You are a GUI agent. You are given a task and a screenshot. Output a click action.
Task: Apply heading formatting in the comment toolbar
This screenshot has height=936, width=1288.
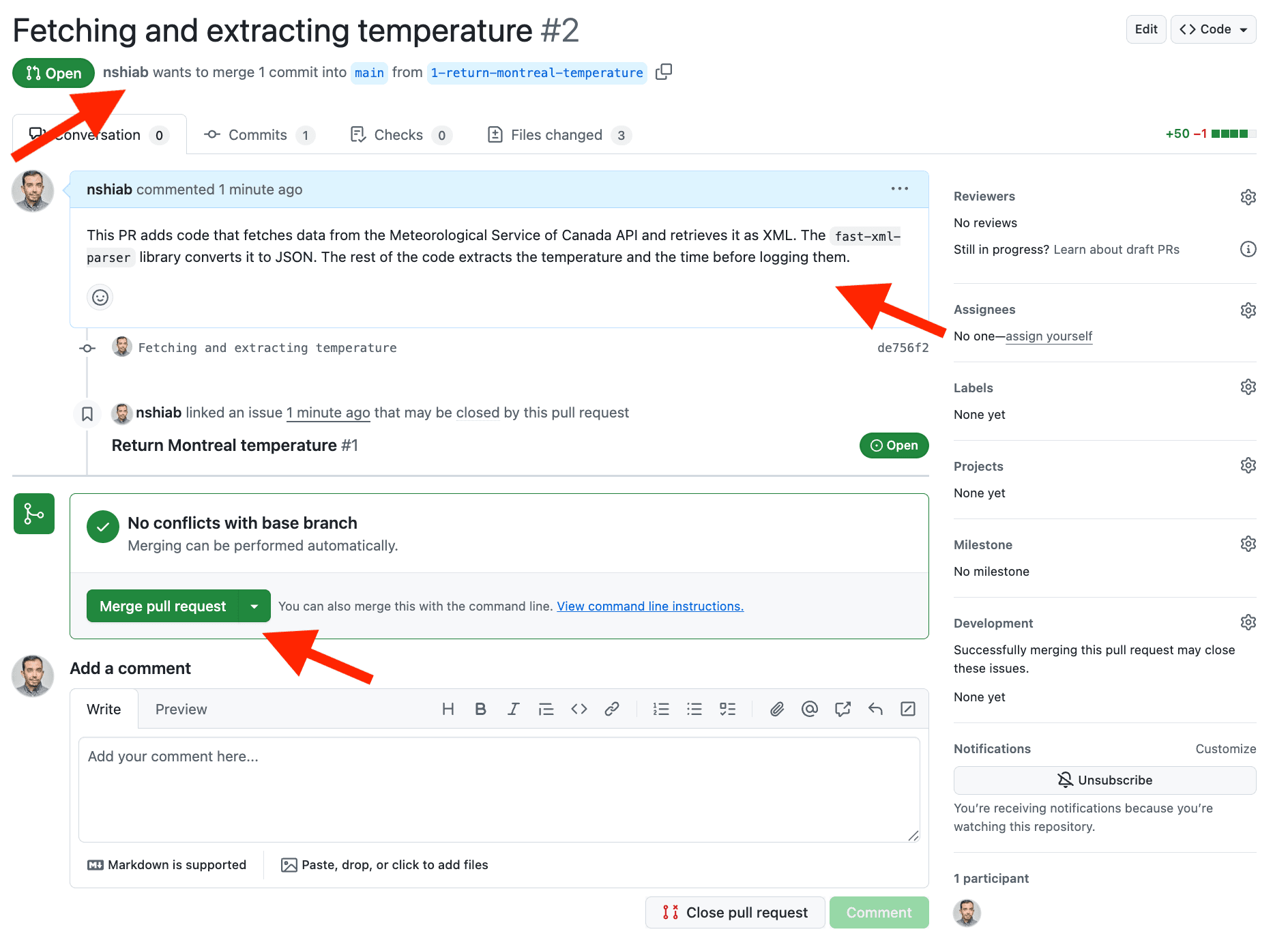[448, 709]
